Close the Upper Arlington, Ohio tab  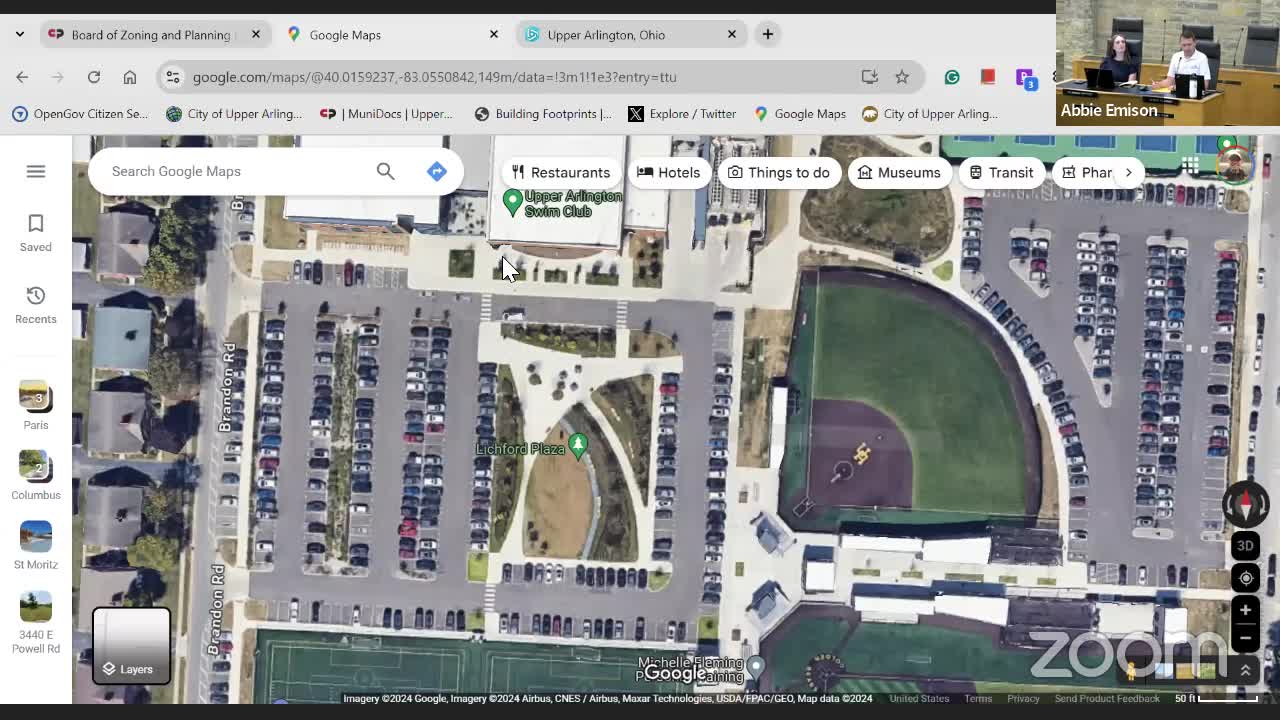732,34
